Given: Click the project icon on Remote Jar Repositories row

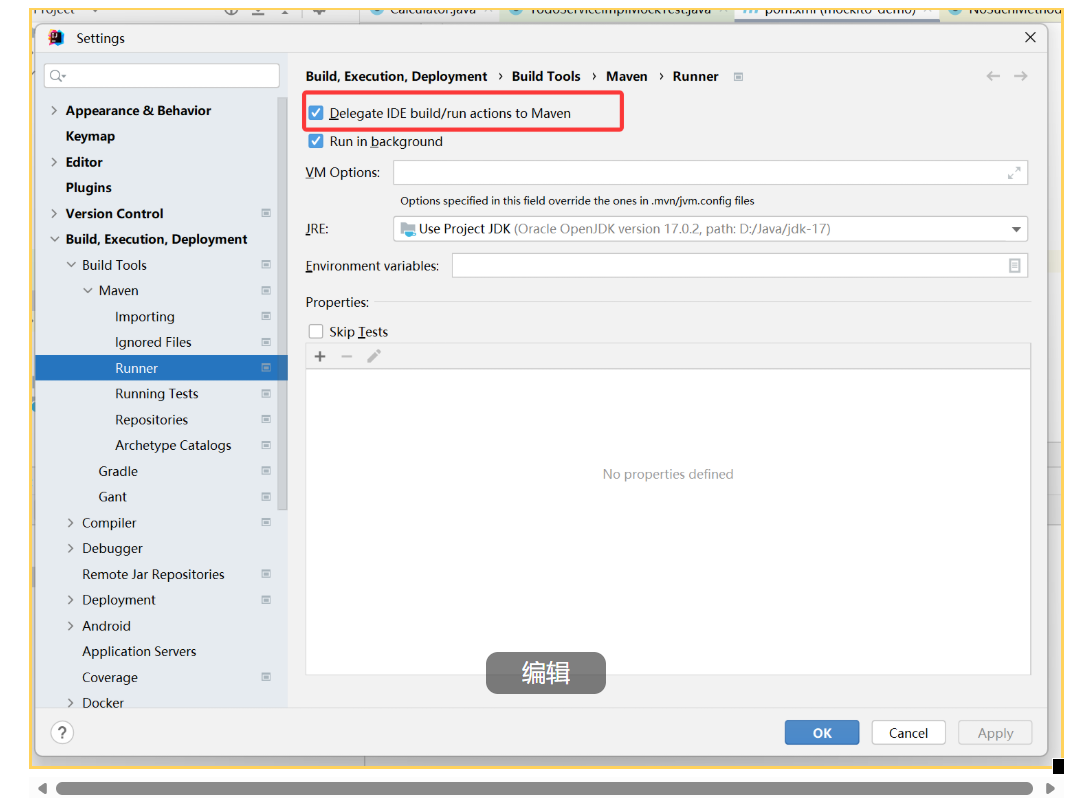Looking at the screenshot, I should [266, 574].
